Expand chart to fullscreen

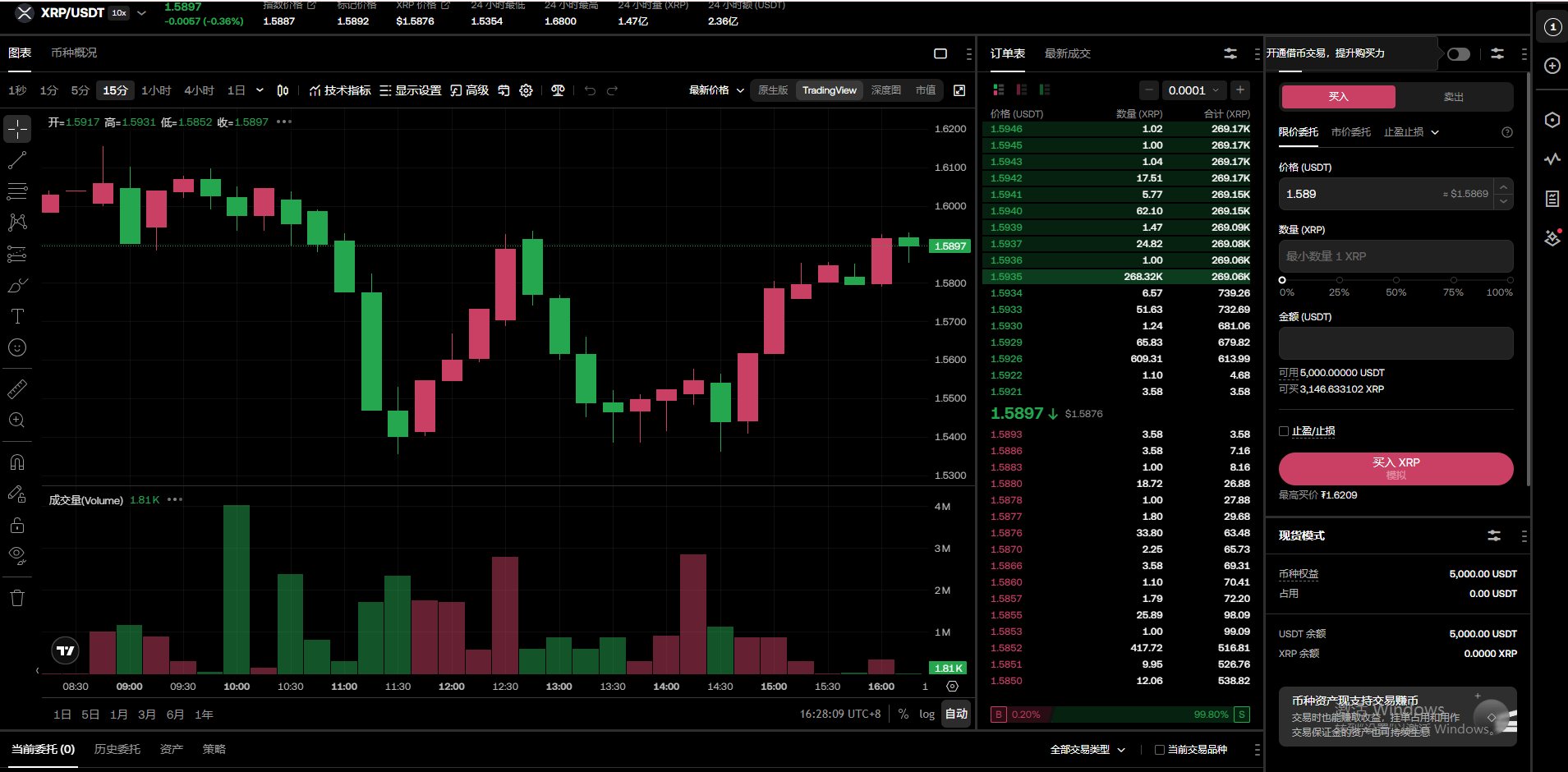[x=959, y=90]
